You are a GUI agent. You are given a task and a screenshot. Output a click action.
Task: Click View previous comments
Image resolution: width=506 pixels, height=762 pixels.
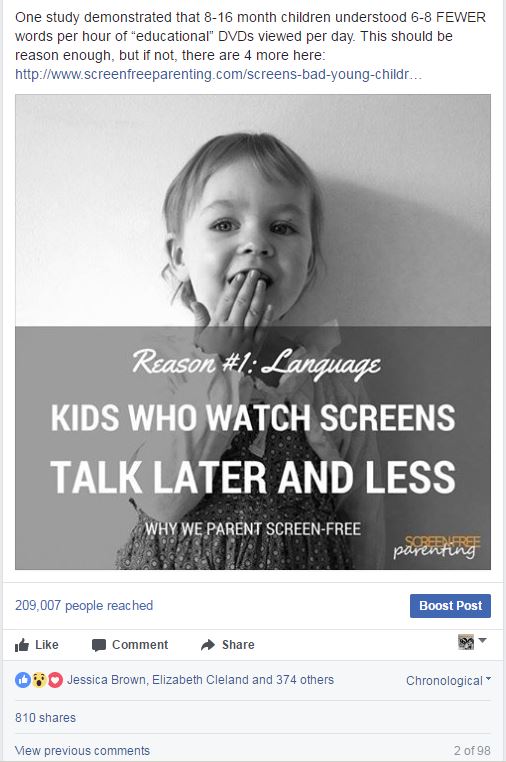click(x=82, y=750)
